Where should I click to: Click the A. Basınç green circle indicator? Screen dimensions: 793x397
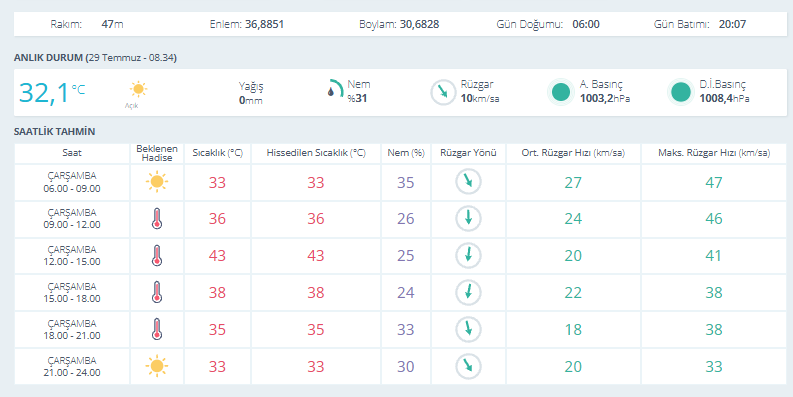561,92
